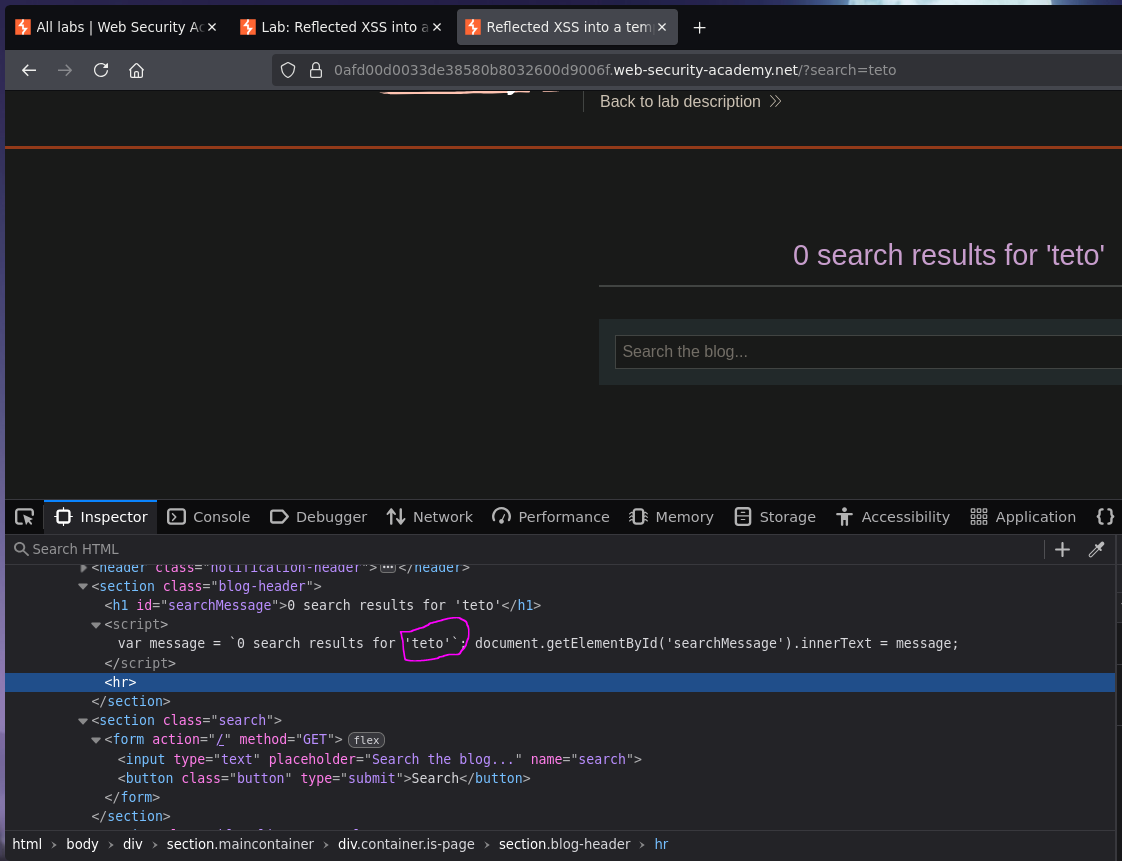This screenshot has width=1122, height=861.
Task: Open the Style Editor braces icon
Action: 1105,517
